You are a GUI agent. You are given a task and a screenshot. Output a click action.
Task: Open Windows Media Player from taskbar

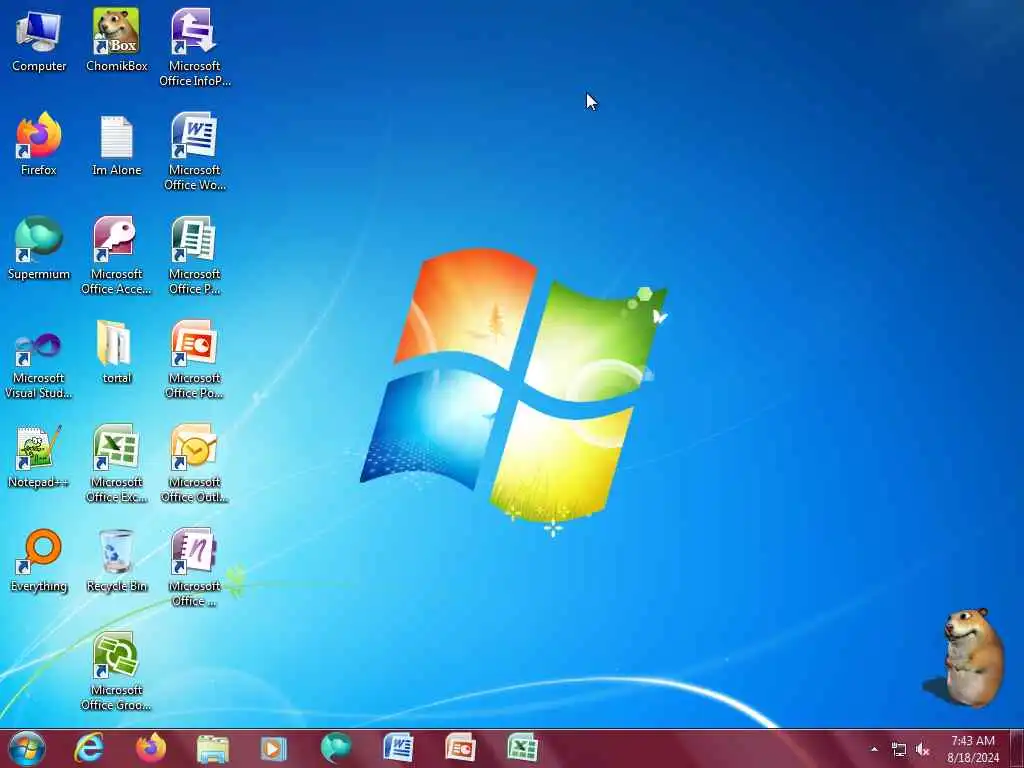pos(274,748)
